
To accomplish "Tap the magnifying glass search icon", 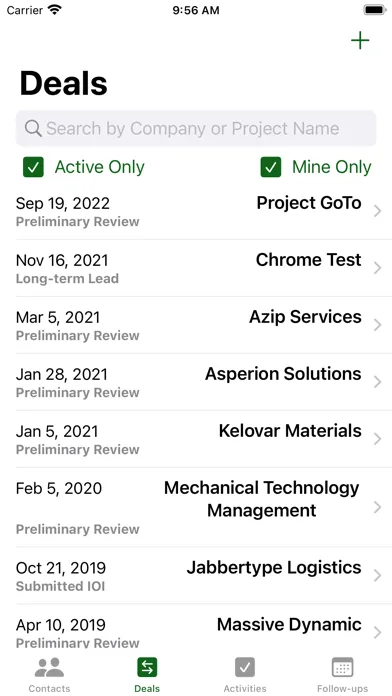I will tap(33, 129).
